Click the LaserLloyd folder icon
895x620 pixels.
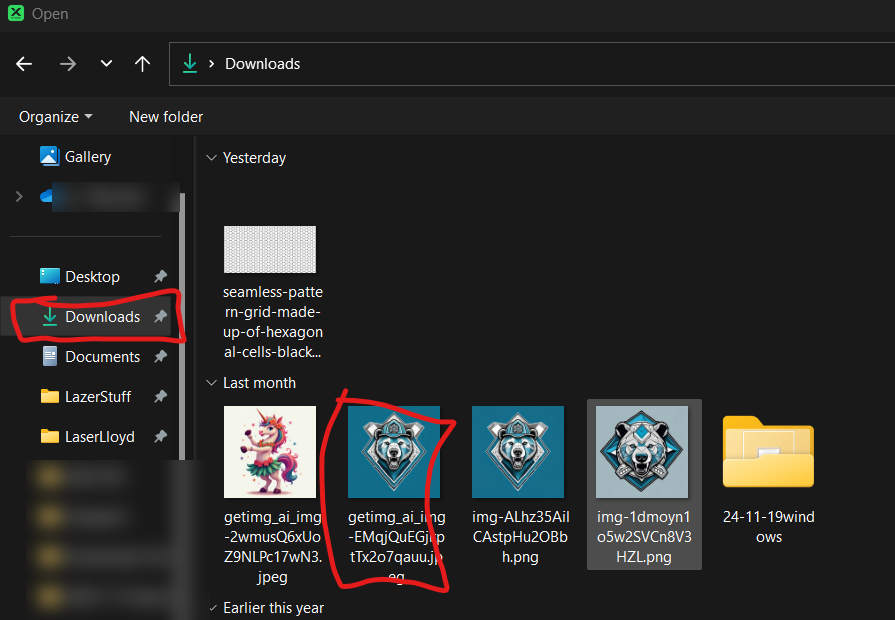[50, 436]
